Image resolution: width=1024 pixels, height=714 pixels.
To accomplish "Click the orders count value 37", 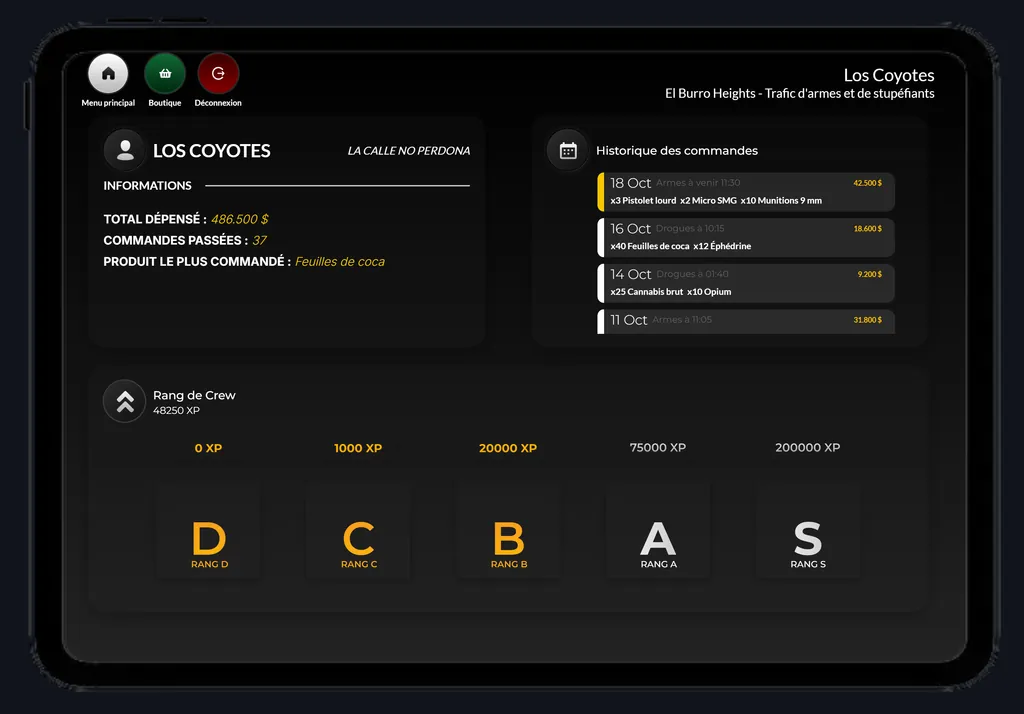I will pyautogui.click(x=260, y=240).
